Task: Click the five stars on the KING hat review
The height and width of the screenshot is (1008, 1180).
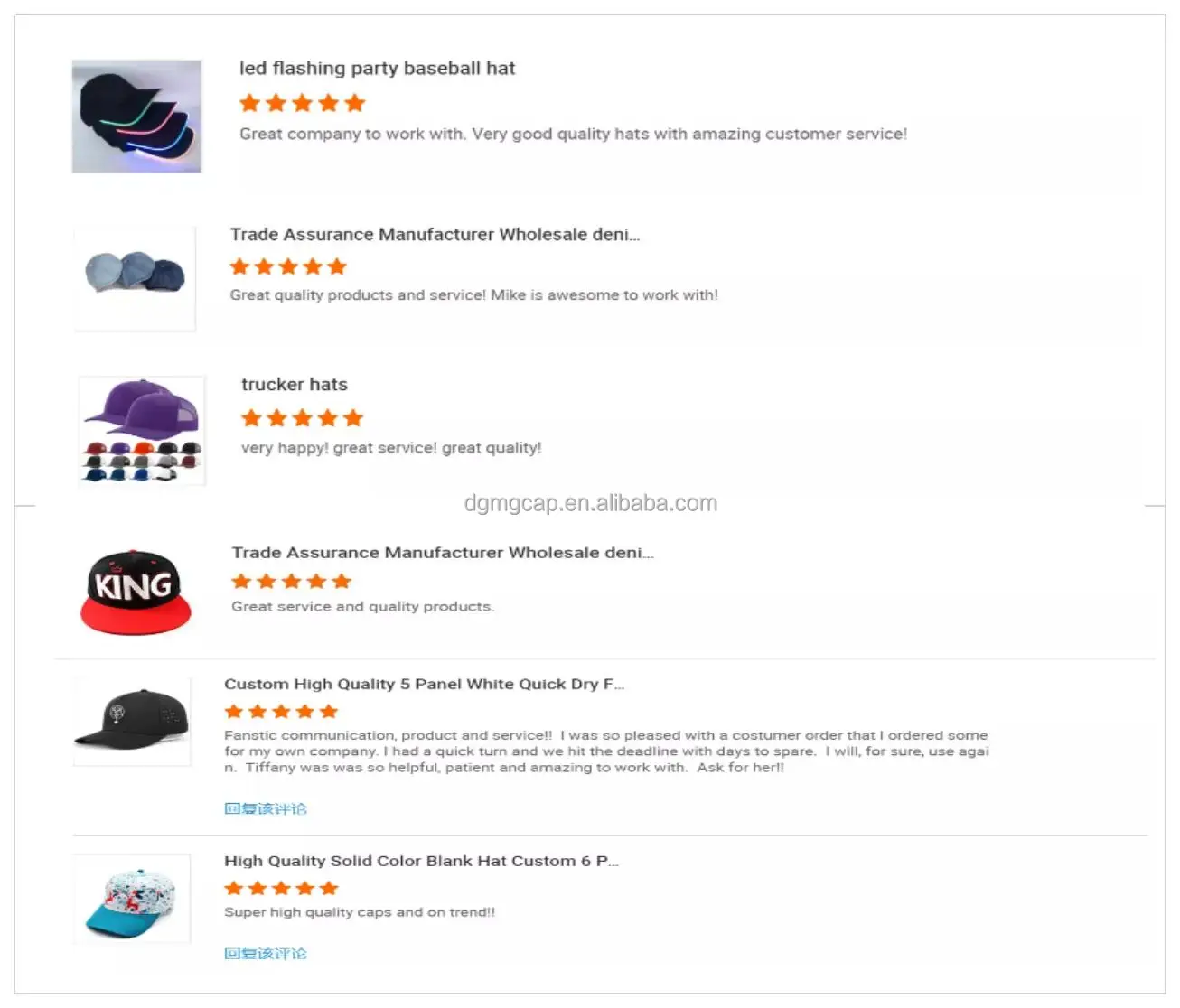Action: click(291, 581)
